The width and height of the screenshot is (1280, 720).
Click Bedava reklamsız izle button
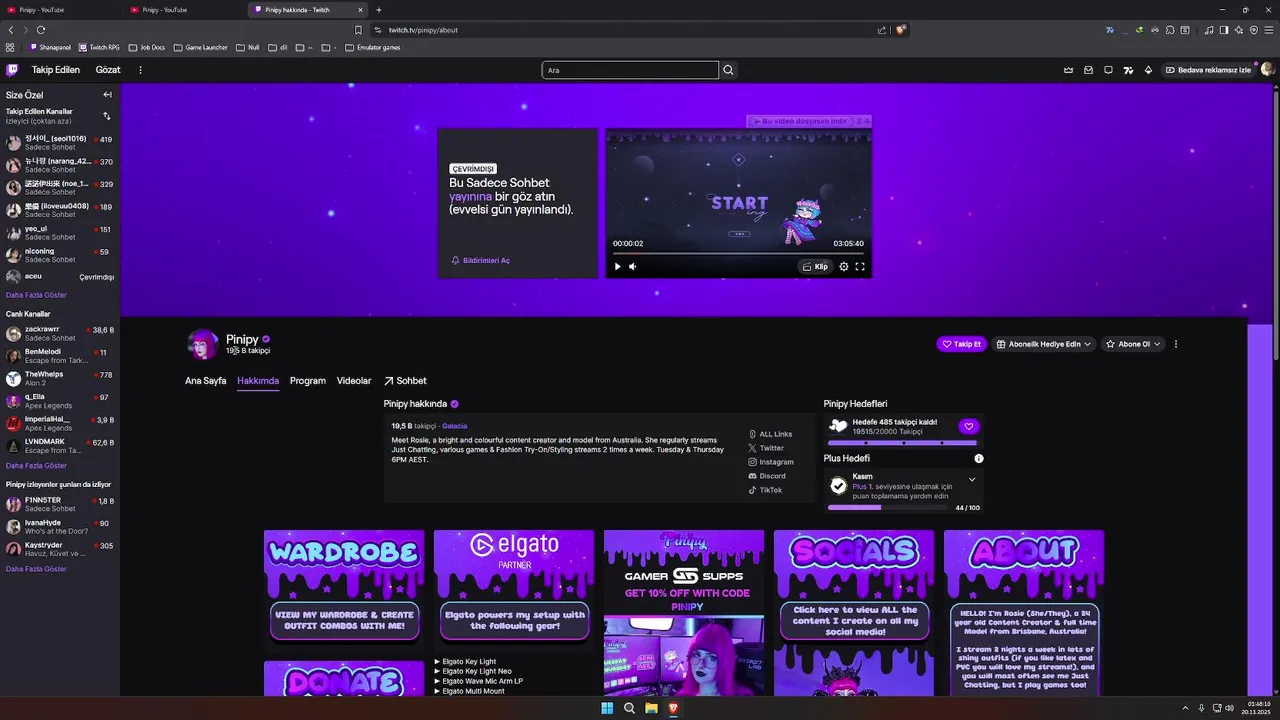pos(1208,70)
